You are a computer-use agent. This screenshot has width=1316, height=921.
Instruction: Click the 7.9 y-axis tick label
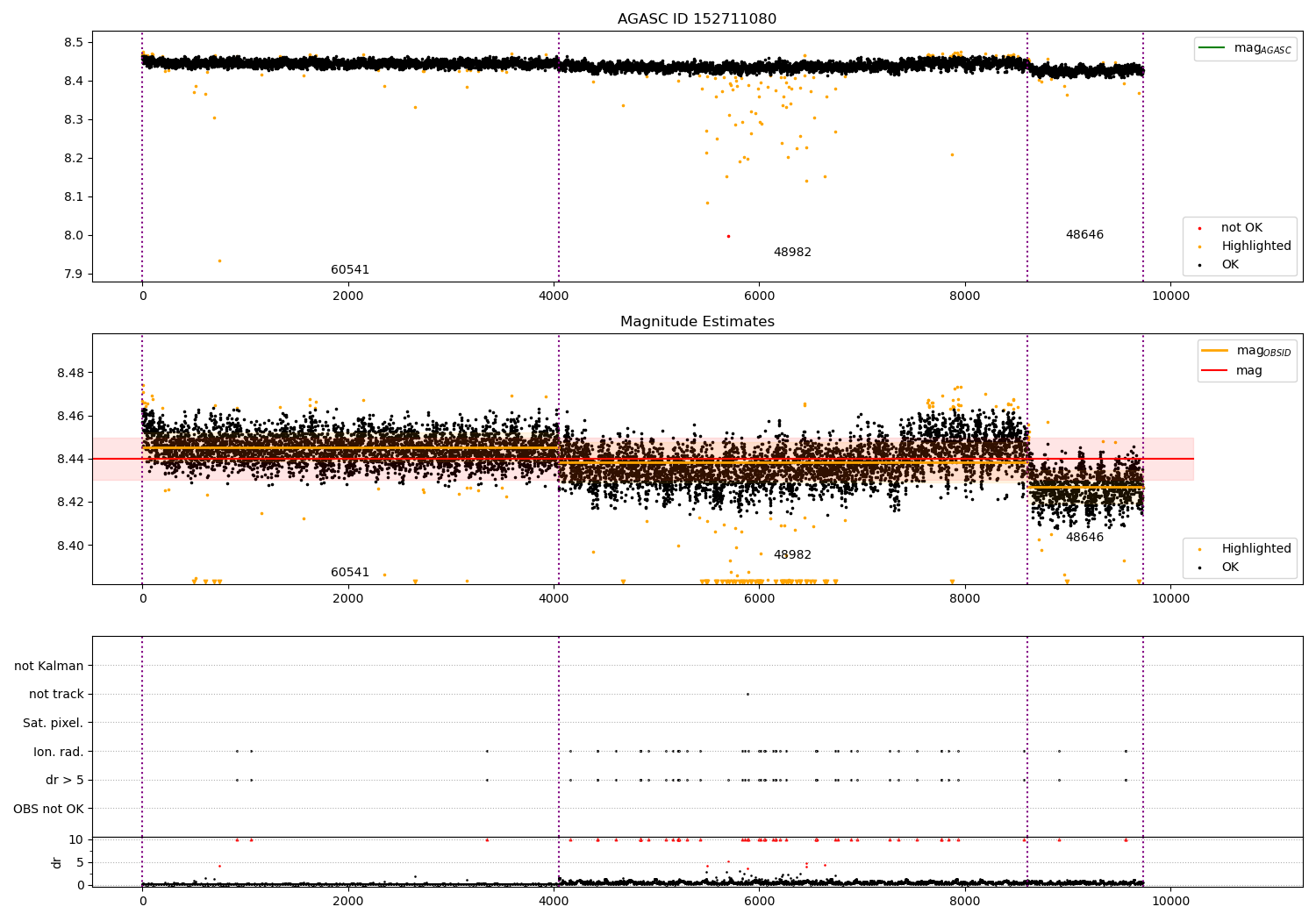[x=74, y=274]
